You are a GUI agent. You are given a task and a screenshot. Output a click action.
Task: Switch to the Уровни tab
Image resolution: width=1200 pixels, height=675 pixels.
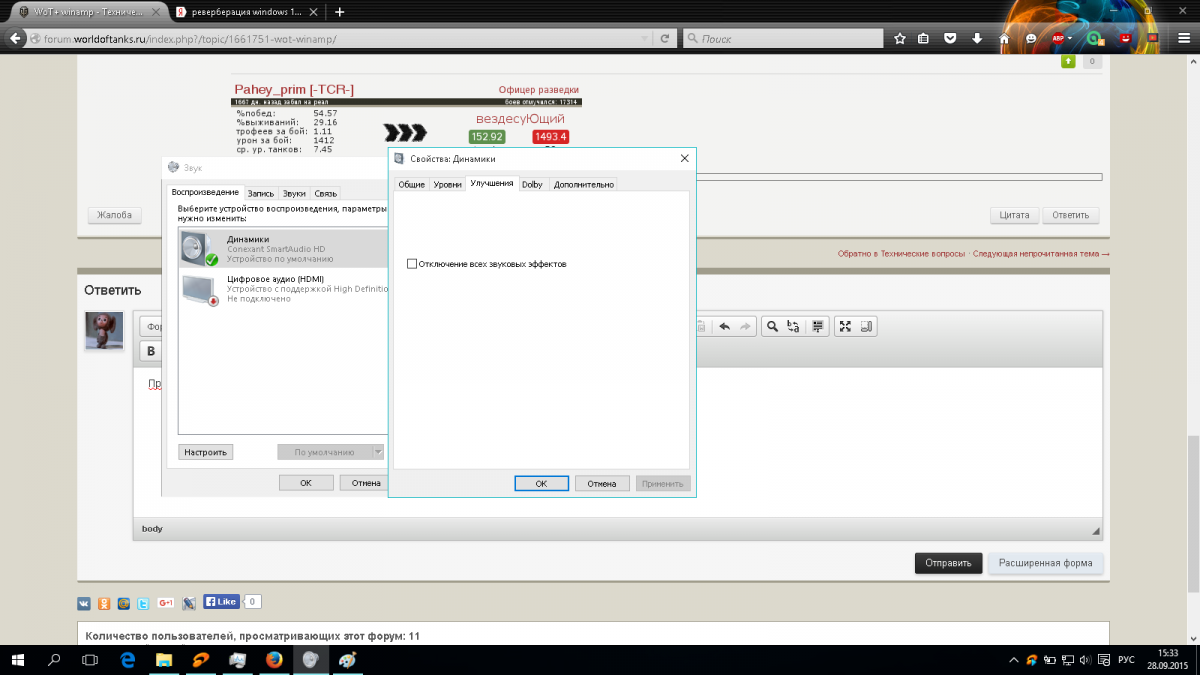(x=447, y=184)
